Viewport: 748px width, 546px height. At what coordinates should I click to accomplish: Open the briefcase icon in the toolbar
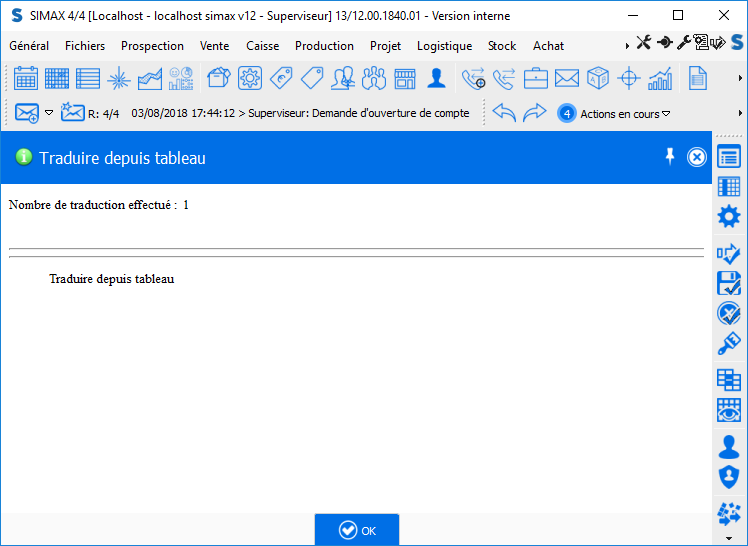tap(536, 78)
